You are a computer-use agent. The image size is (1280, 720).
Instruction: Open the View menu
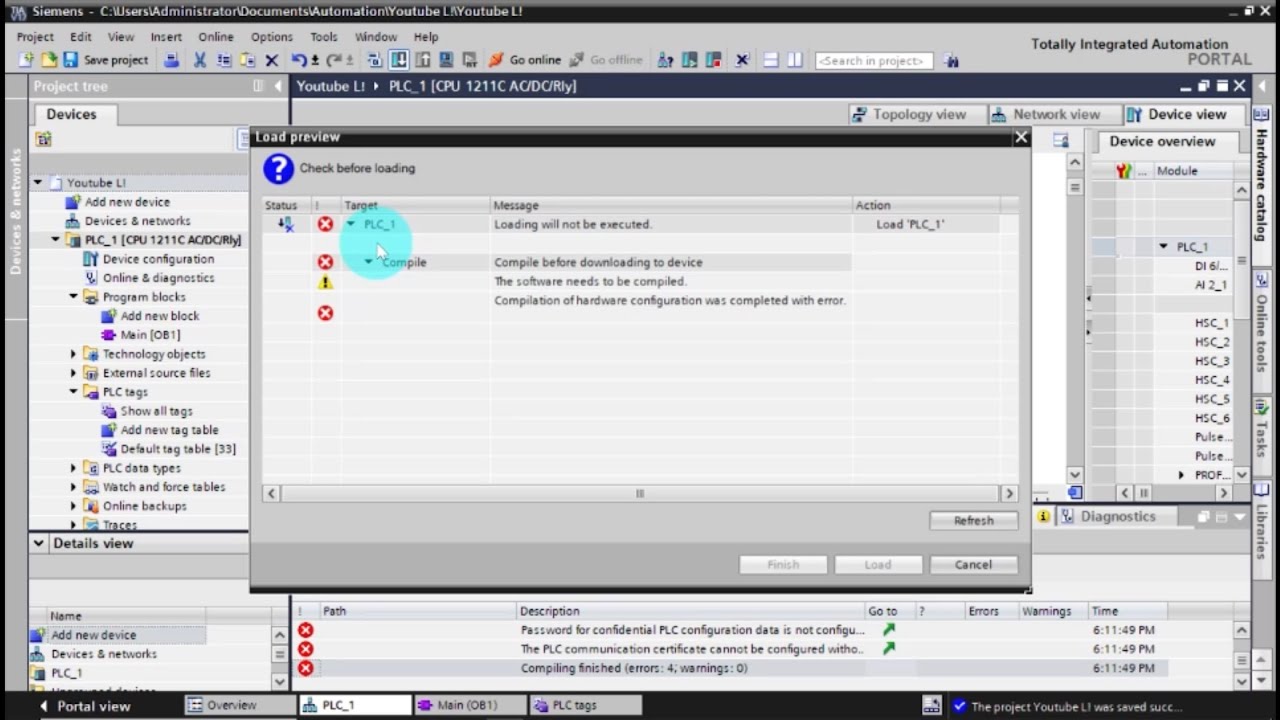tap(121, 37)
